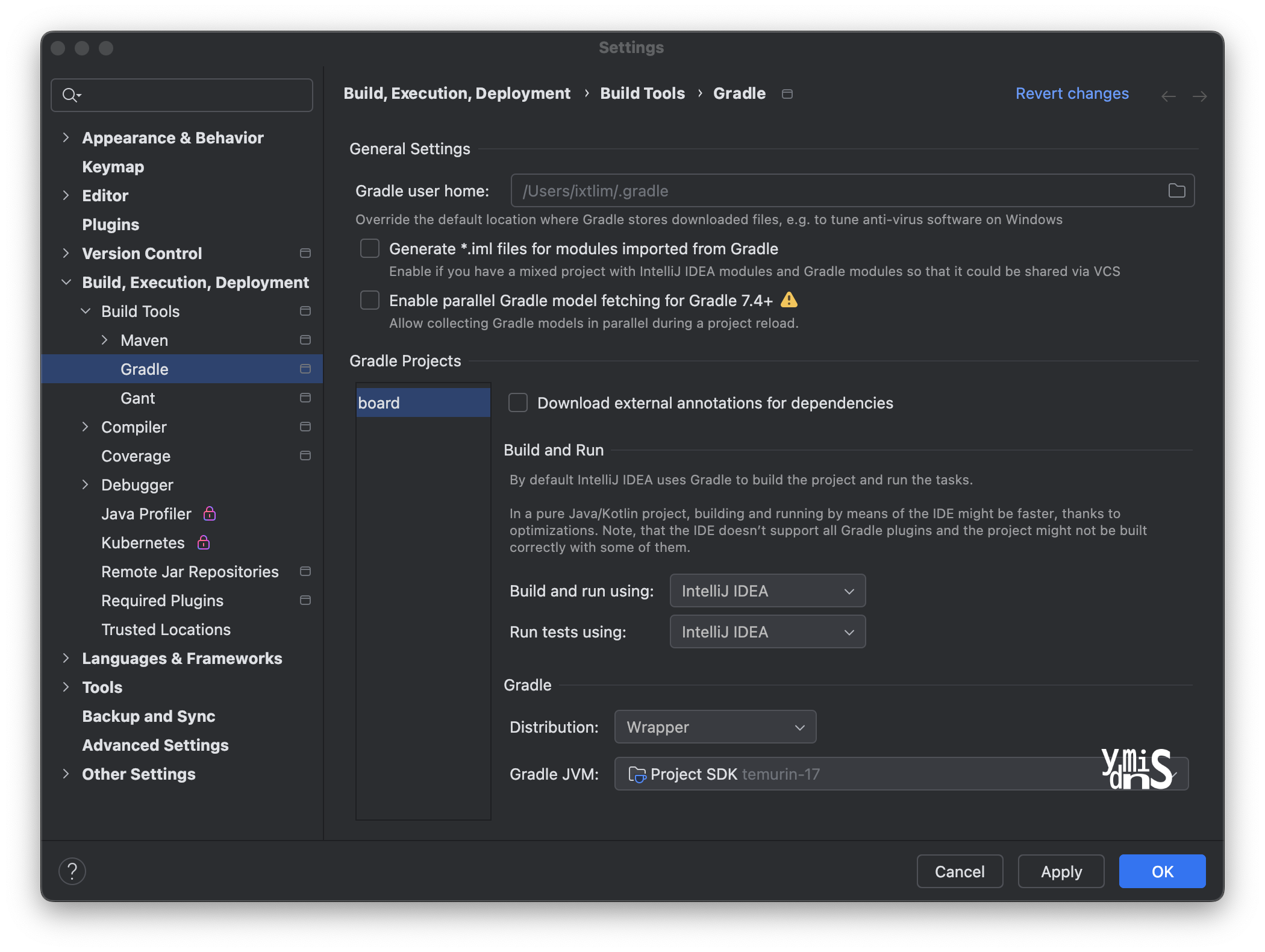Enable generating *.iml files for Gradle modules
Screen dimensions: 1265x952
coord(370,248)
